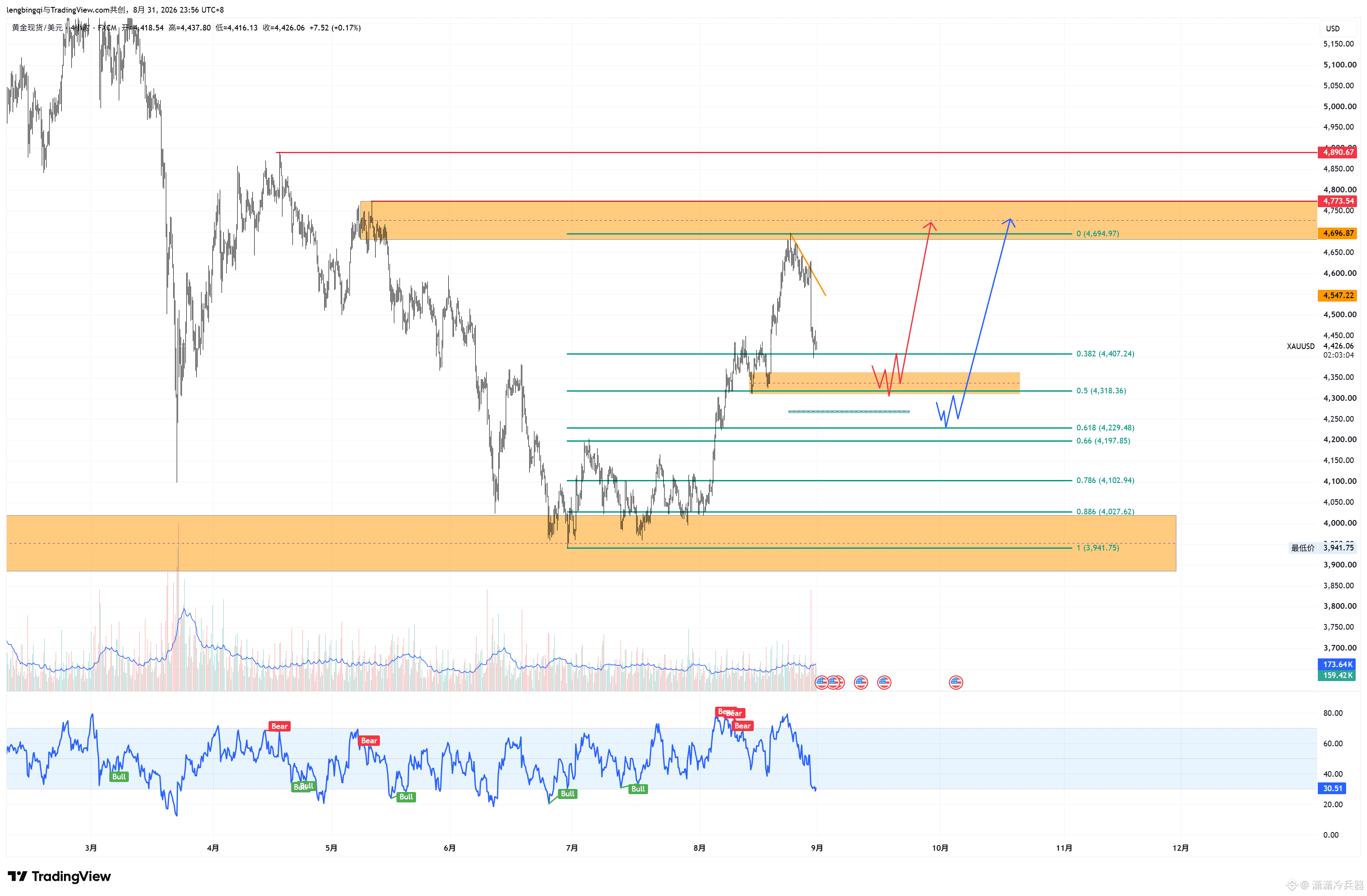This screenshot has height=896, width=1367.
Task: Click the 7月 label on time axis
Action: point(571,848)
